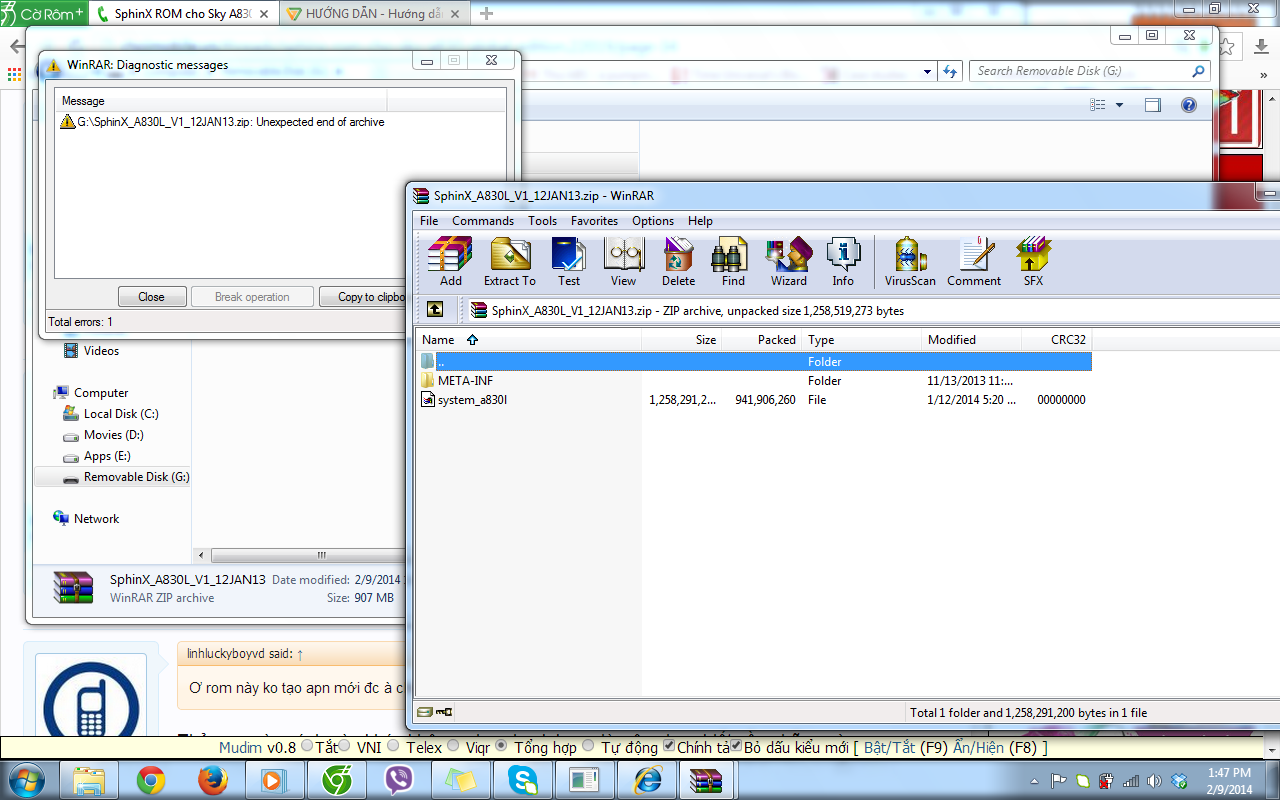Select the Viqr radio button in Mudim

coord(453,746)
